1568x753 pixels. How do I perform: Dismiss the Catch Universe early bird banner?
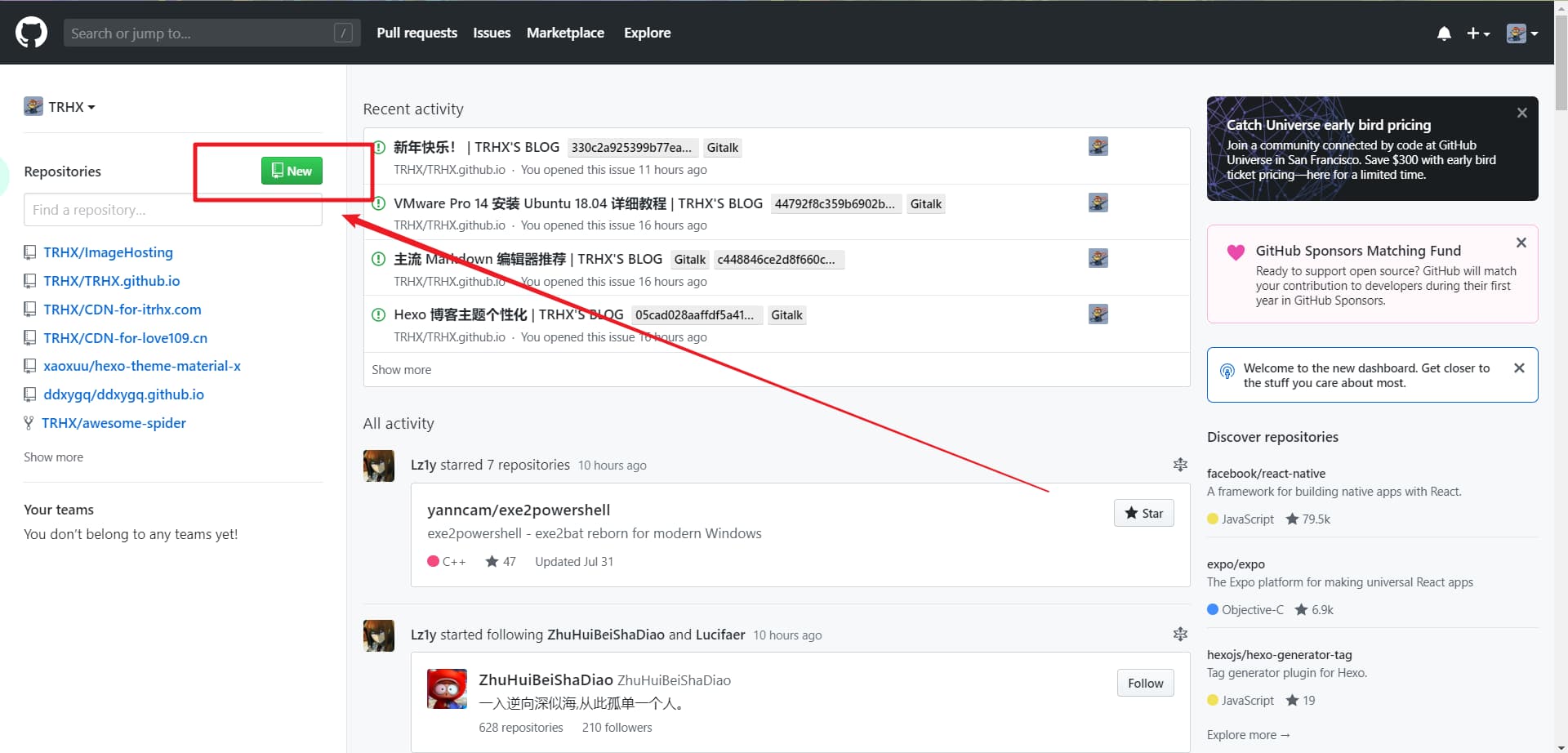tap(1521, 113)
